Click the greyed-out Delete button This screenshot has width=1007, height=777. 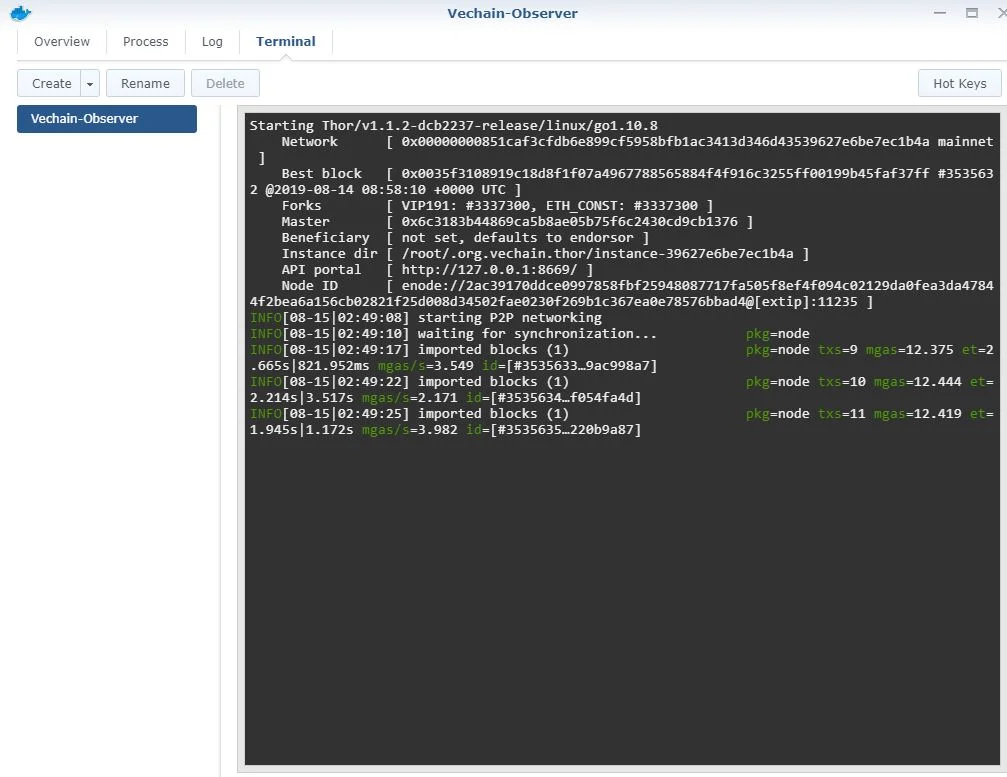pyautogui.click(x=225, y=84)
